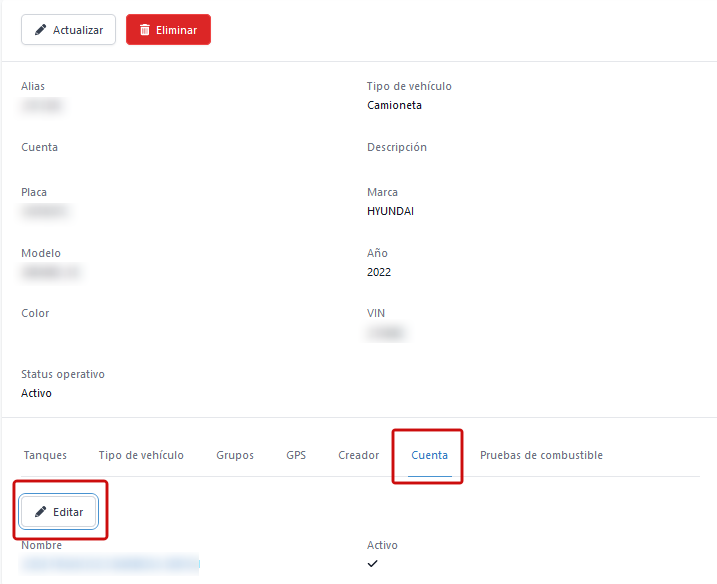Click the blurred VIN value

[x=389, y=332]
